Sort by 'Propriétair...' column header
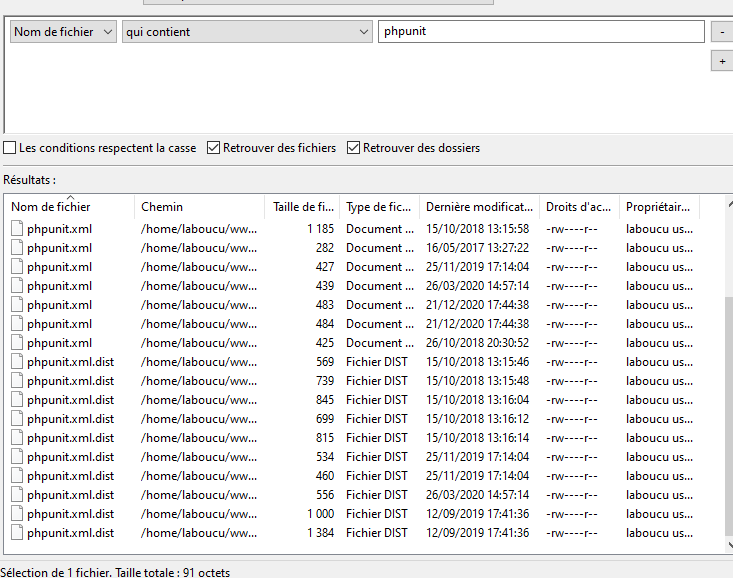733x578 pixels. click(658, 207)
